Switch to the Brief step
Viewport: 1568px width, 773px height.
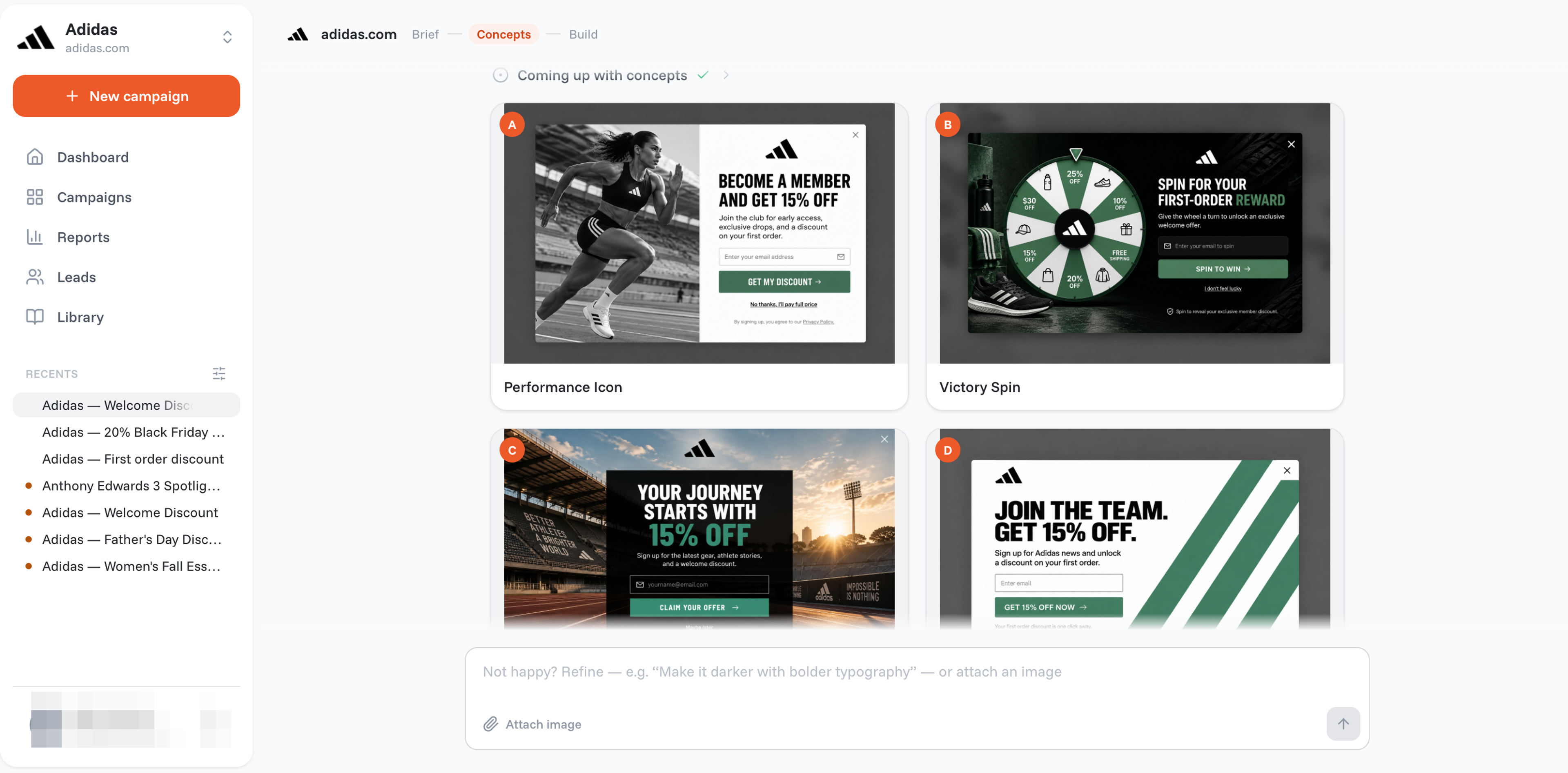point(425,35)
